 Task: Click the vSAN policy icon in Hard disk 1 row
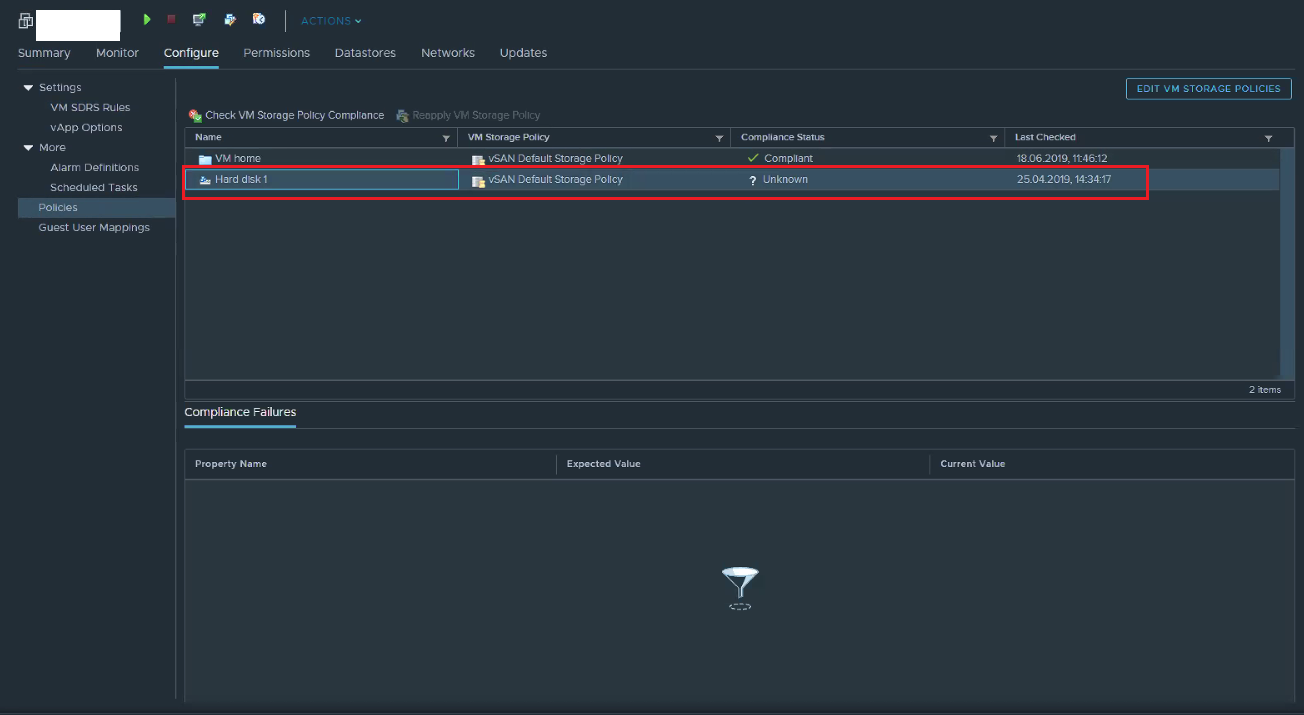point(478,179)
